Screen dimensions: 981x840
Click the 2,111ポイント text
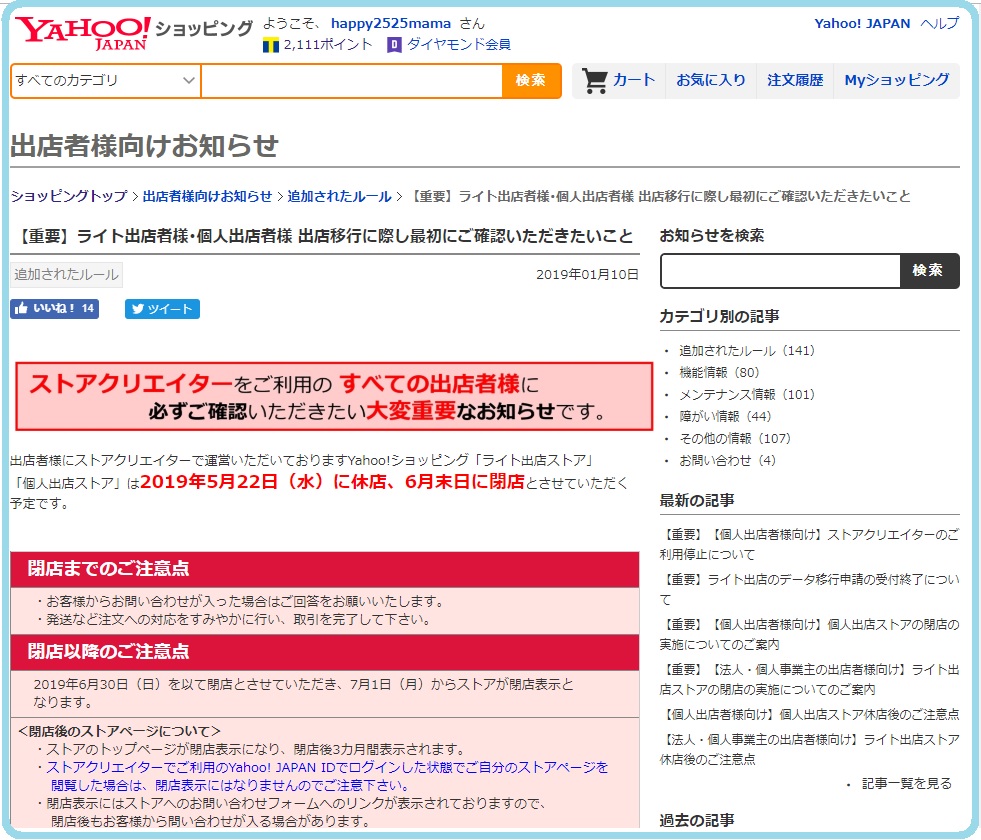click(x=328, y=44)
